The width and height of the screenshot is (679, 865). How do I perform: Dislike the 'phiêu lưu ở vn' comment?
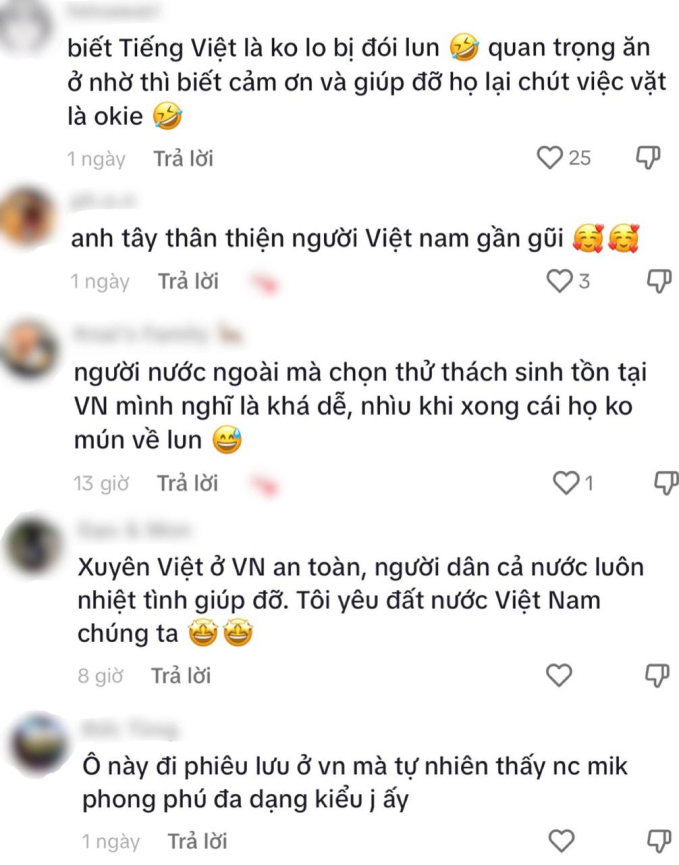point(659,841)
